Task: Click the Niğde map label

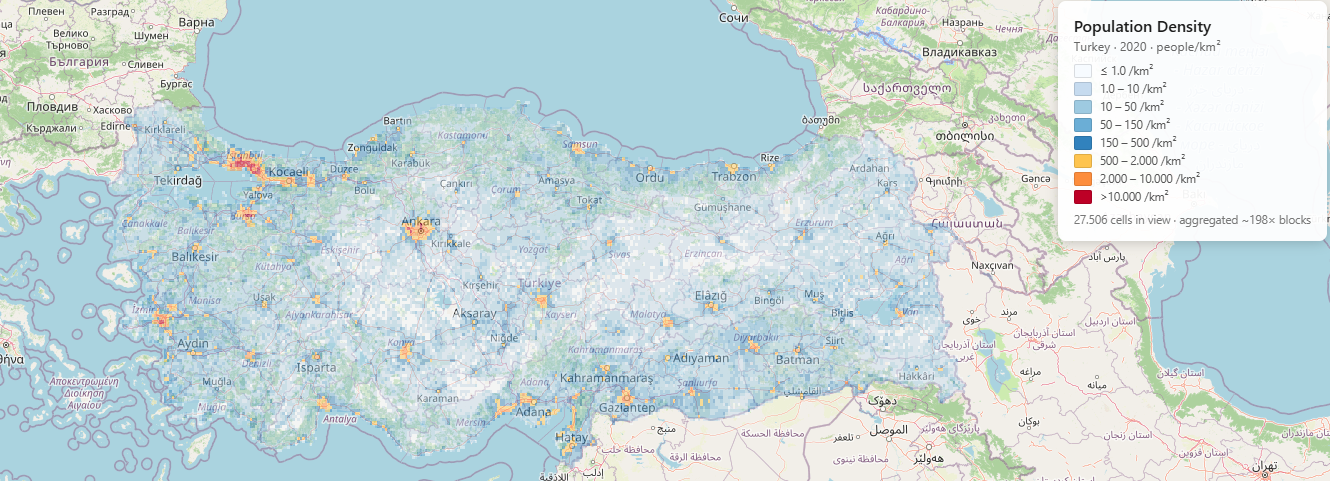Action: pos(504,337)
